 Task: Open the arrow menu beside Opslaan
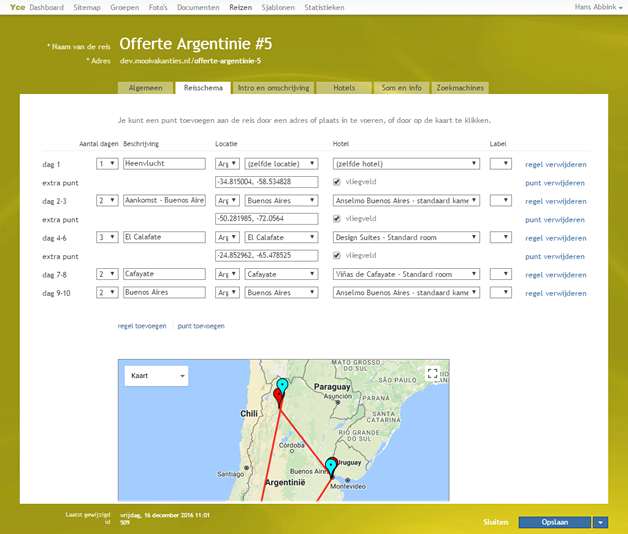[x=600, y=522]
